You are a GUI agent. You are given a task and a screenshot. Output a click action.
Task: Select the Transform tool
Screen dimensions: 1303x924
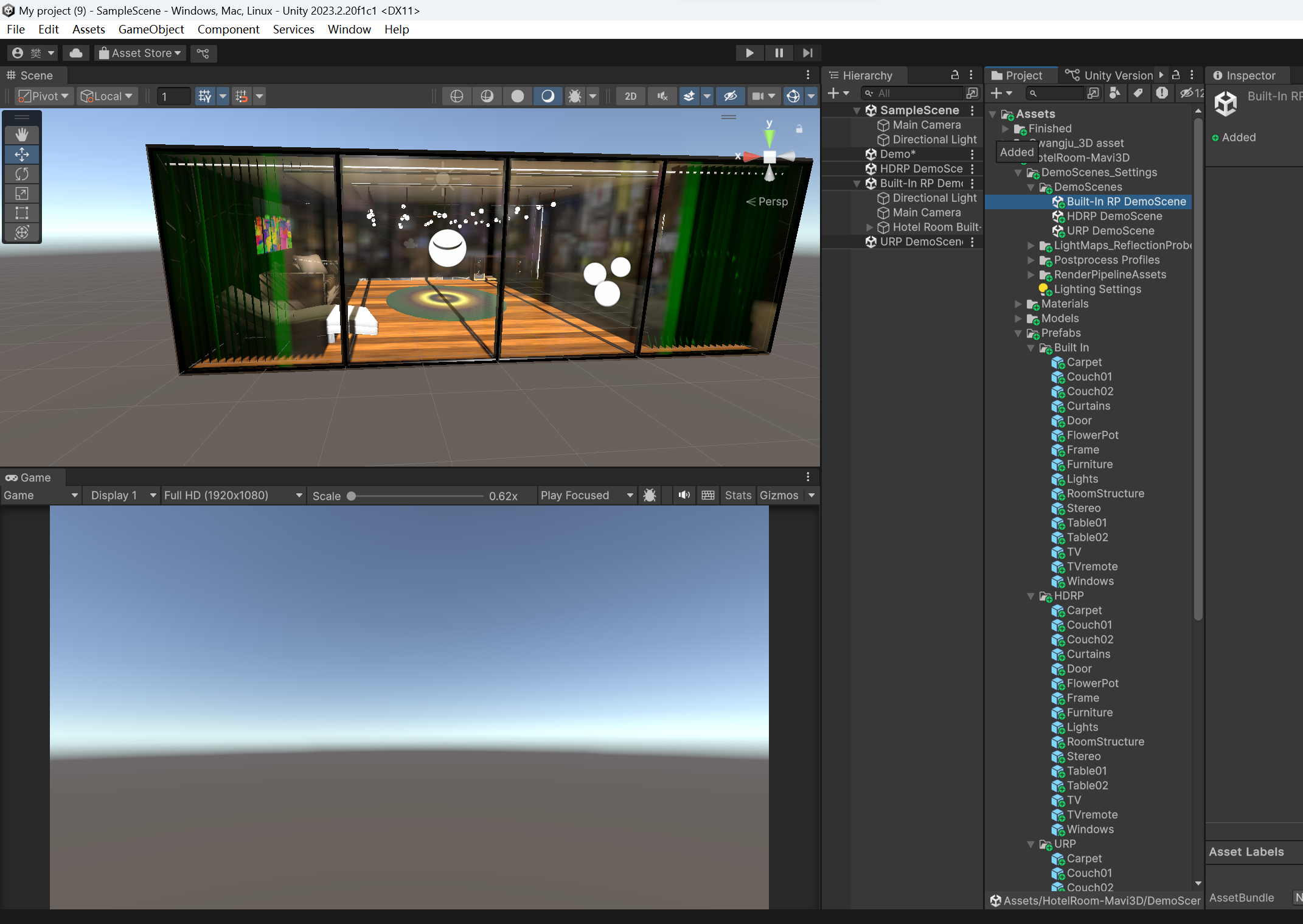[x=22, y=232]
